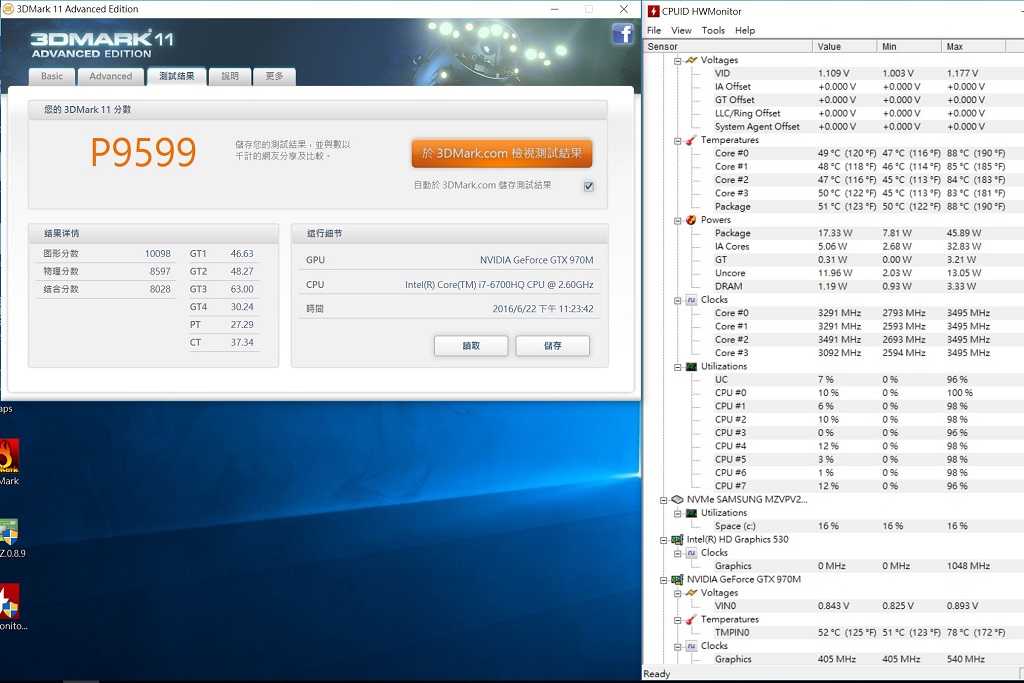Click the Min column header
The width and height of the screenshot is (1024, 683).
pyautogui.click(x=909, y=46)
